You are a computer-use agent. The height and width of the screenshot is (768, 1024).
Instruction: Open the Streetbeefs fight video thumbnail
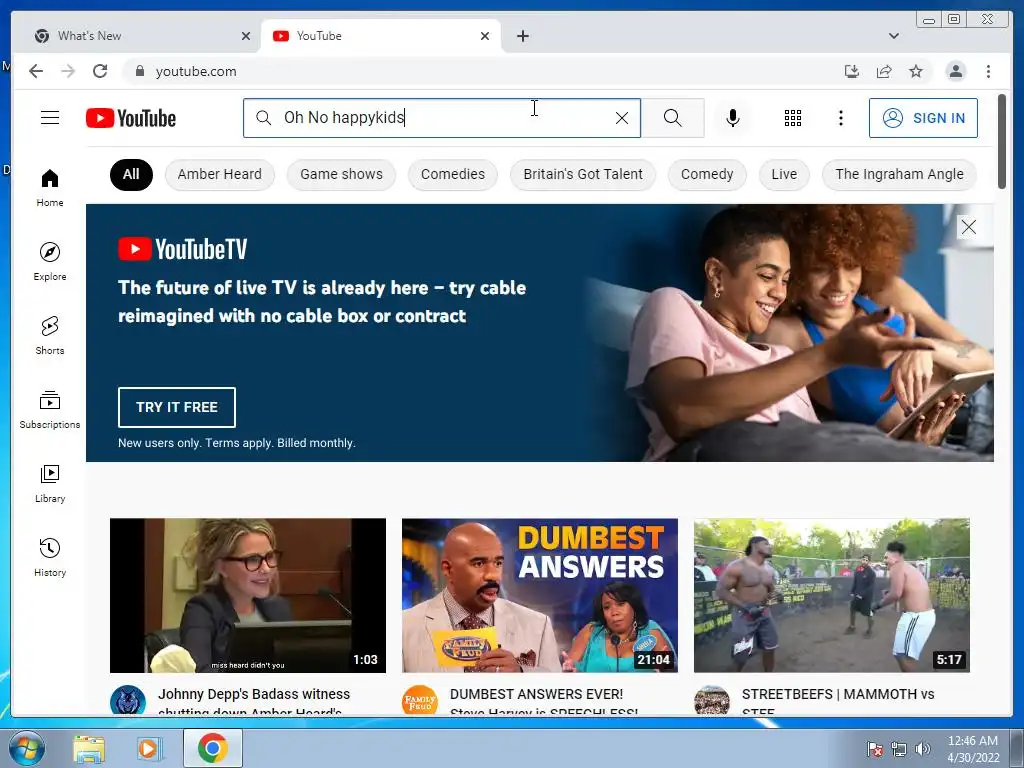pos(831,596)
